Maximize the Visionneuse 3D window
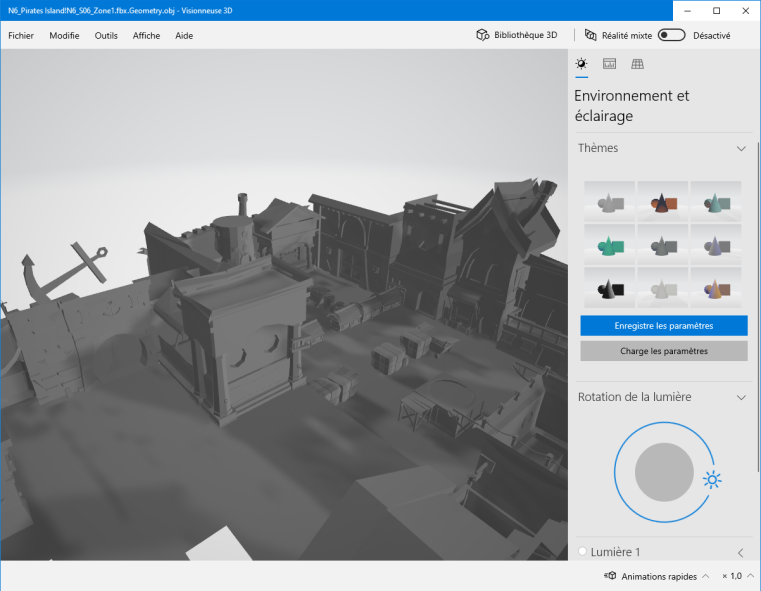The height and width of the screenshot is (591, 761). coord(716,11)
